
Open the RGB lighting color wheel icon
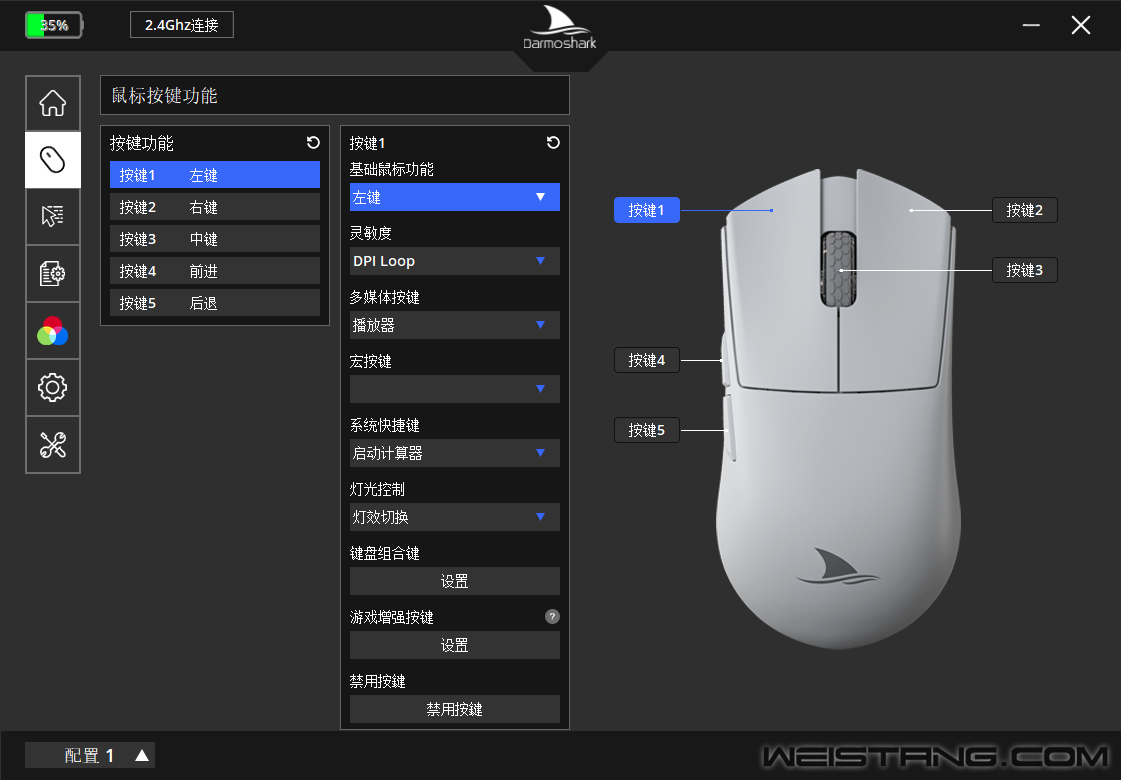click(x=53, y=331)
